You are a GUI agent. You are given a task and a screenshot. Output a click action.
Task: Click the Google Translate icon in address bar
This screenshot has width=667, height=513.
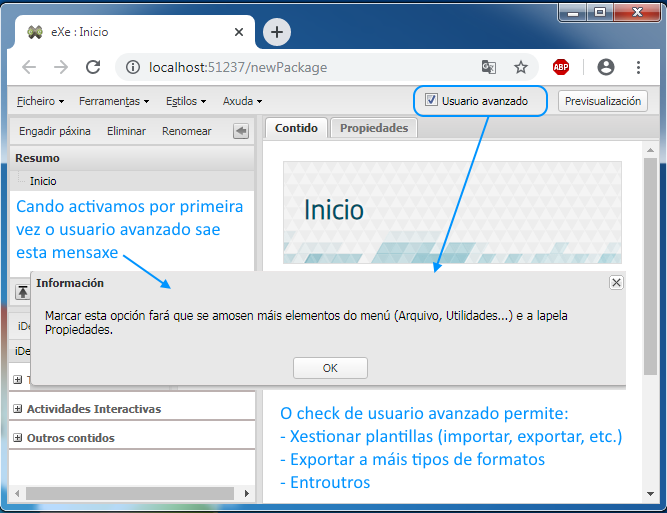click(x=488, y=68)
